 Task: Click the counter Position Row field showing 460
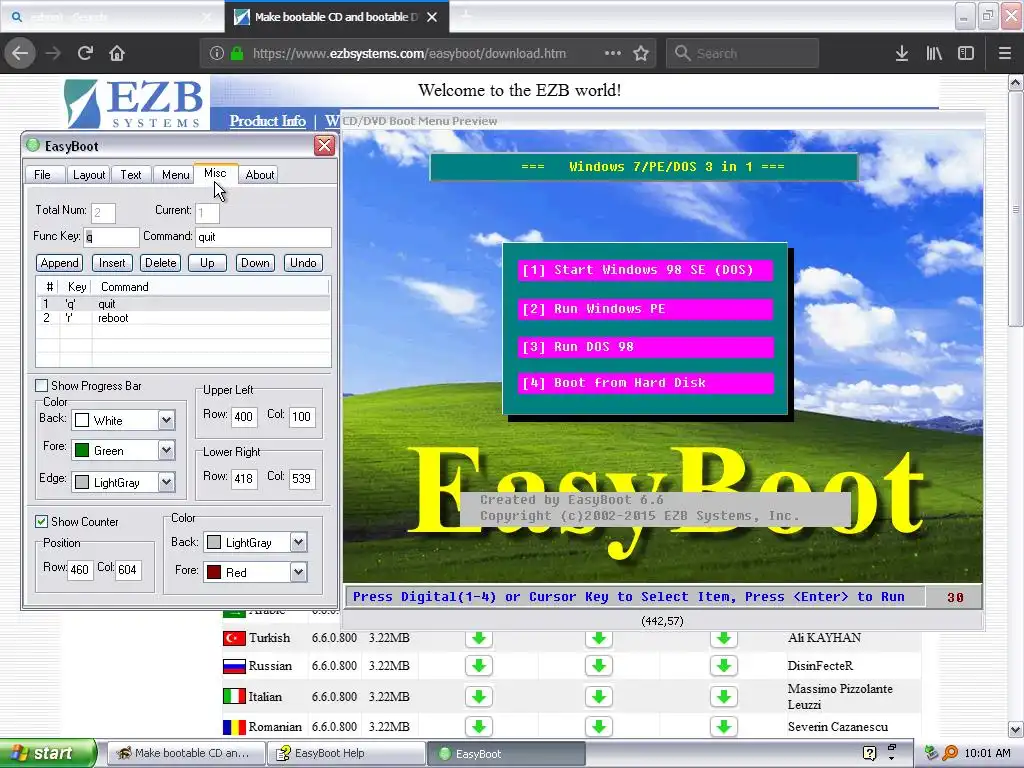click(x=80, y=569)
